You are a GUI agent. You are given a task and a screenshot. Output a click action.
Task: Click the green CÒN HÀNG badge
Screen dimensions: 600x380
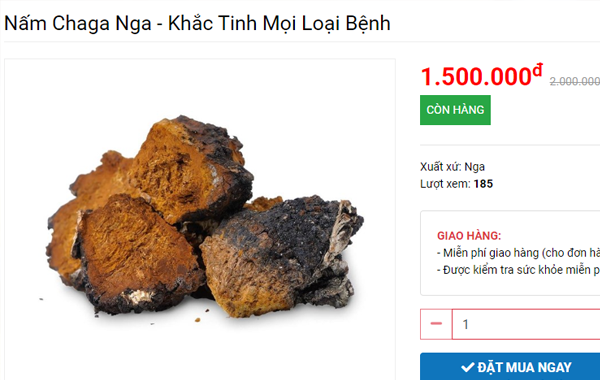pyautogui.click(x=455, y=110)
